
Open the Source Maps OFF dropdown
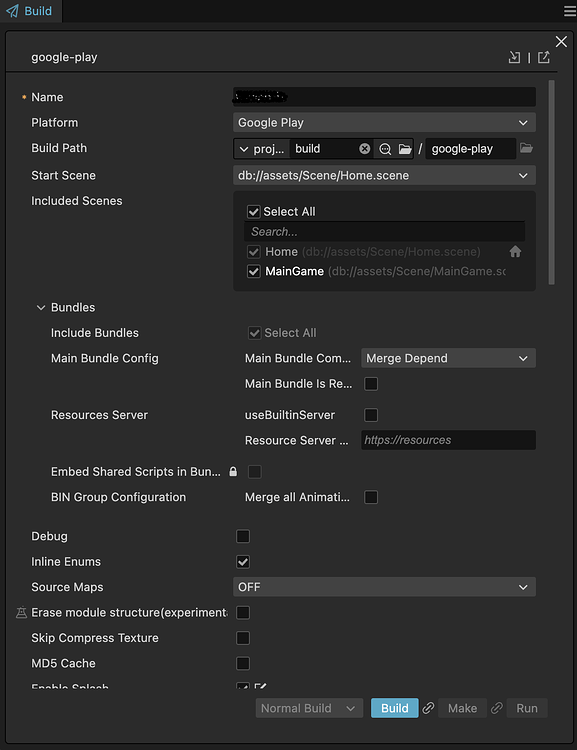click(x=384, y=587)
